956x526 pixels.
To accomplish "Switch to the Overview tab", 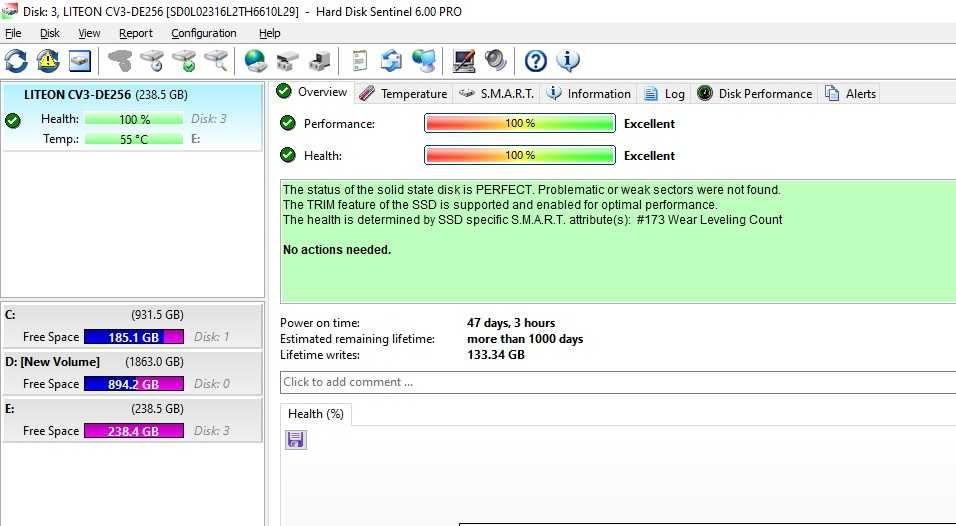I will [x=312, y=92].
